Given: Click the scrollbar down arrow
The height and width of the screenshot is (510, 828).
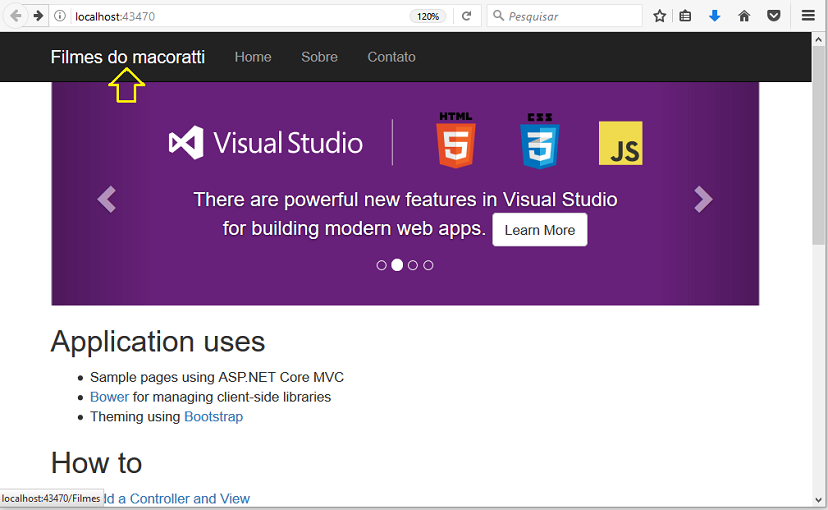Looking at the screenshot, I should pyautogui.click(x=818, y=500).
